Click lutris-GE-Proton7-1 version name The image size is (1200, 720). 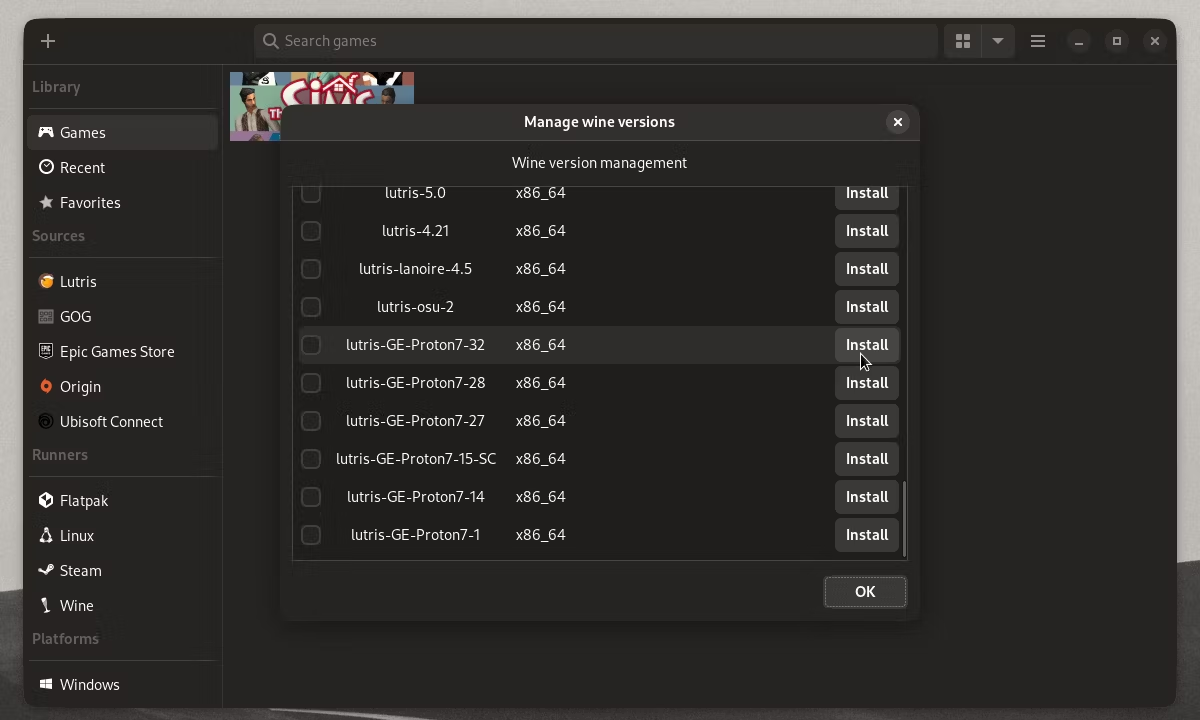coord(415,535)
